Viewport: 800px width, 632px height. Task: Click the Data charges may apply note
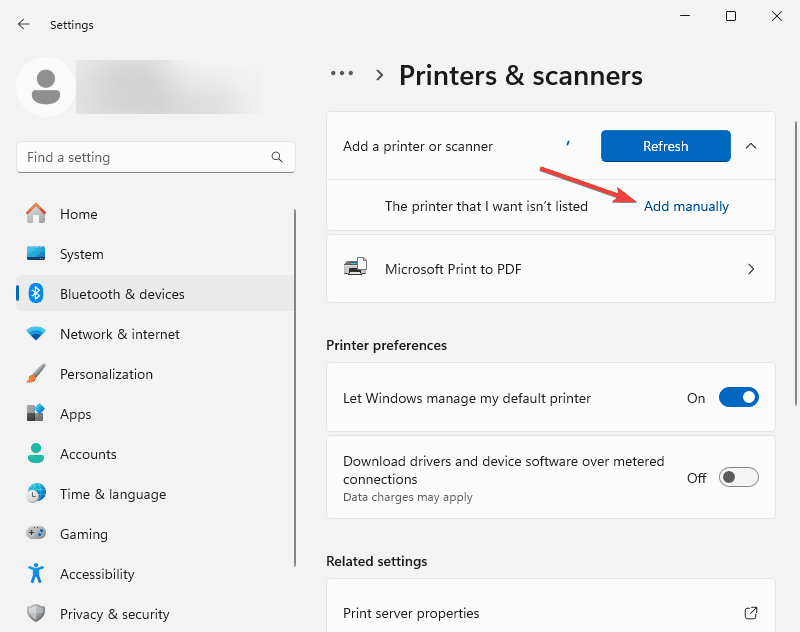point(408,497)
